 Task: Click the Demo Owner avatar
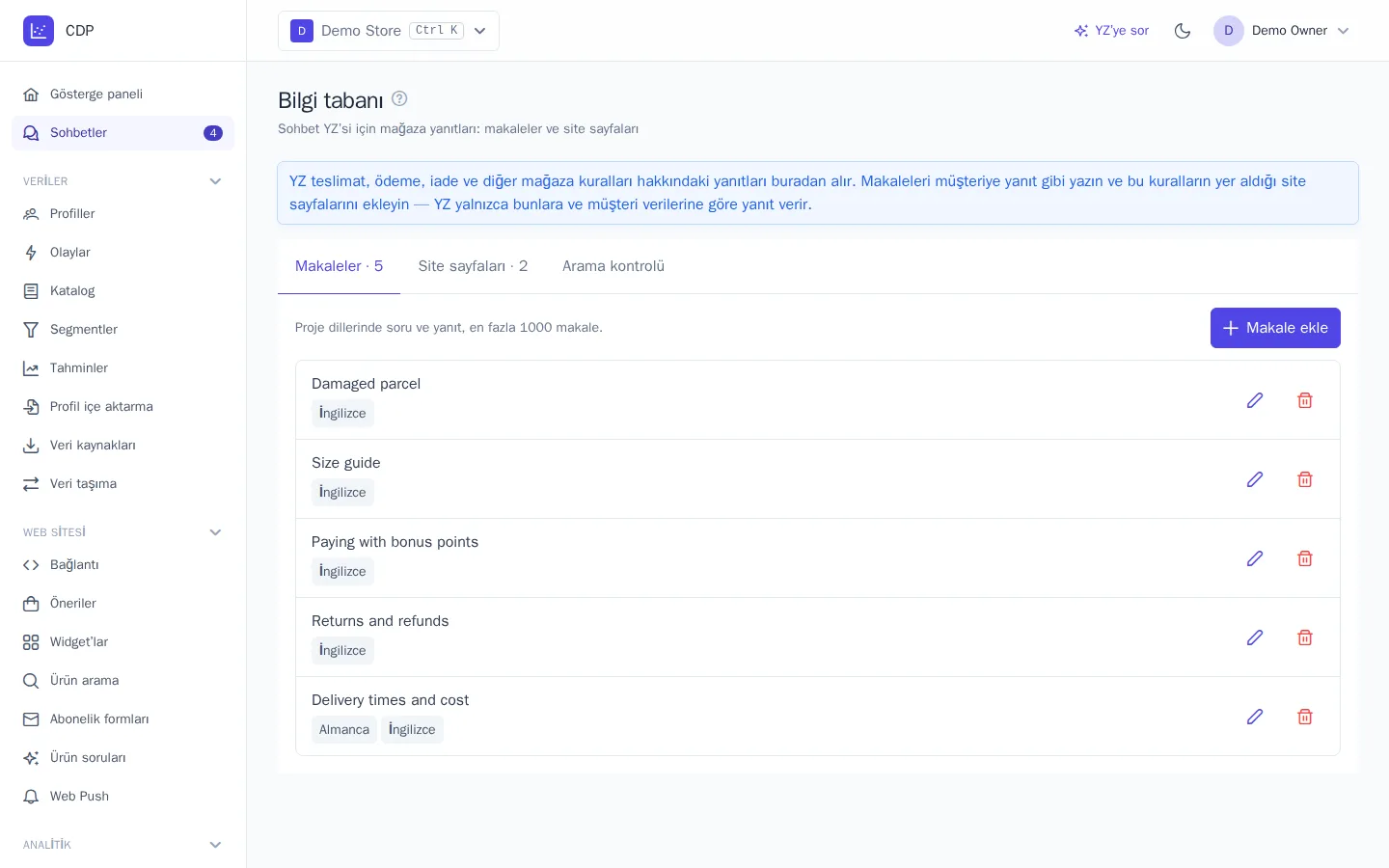point(1229,31)
